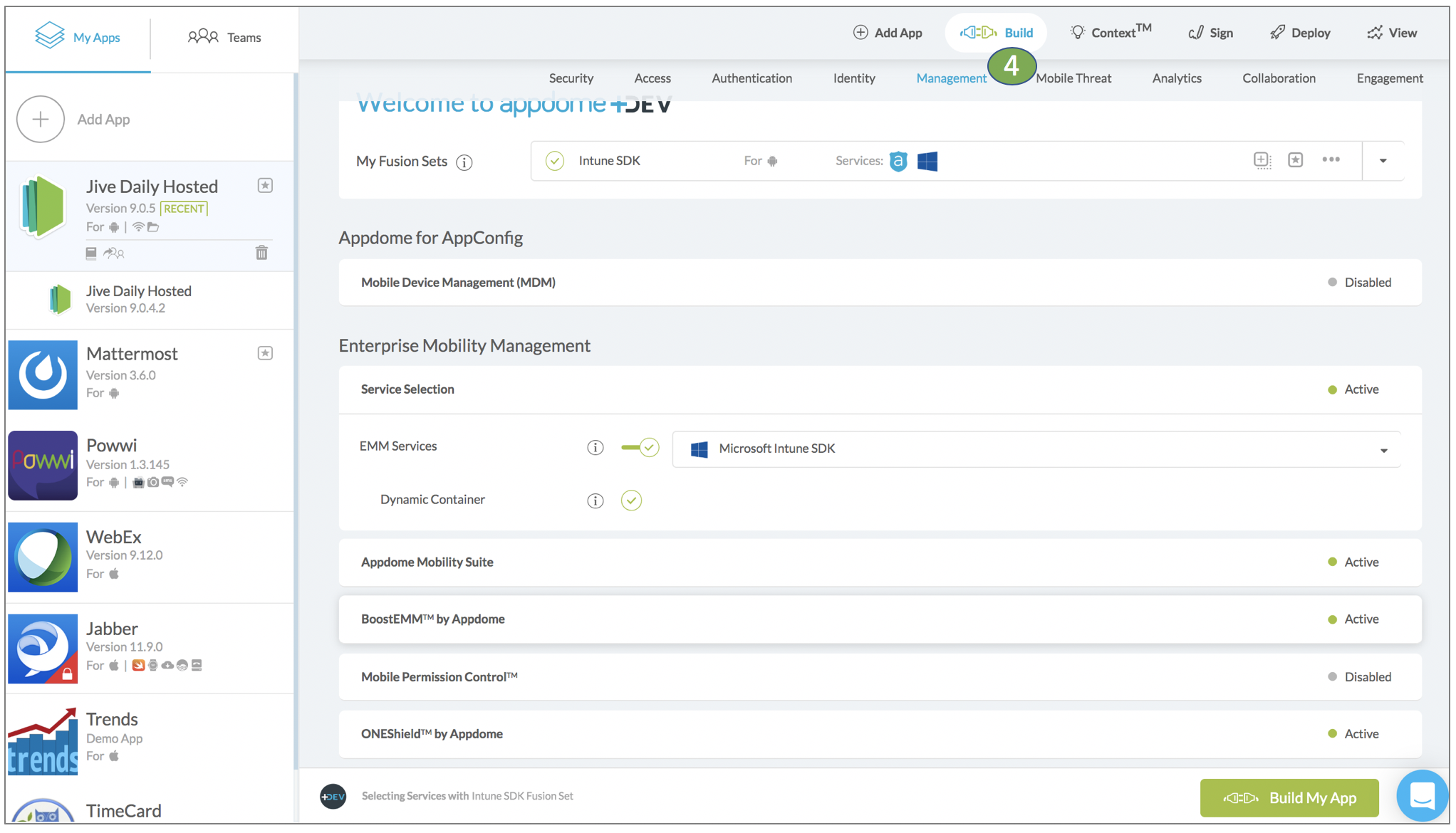Expand ONEShield by Appdome section
Screen dimensions: 1456x833
coord(880,734)
